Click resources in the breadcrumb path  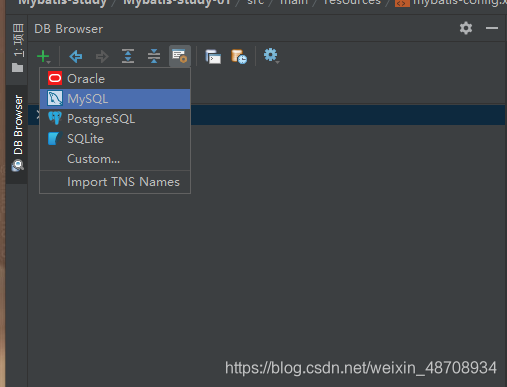352,2
